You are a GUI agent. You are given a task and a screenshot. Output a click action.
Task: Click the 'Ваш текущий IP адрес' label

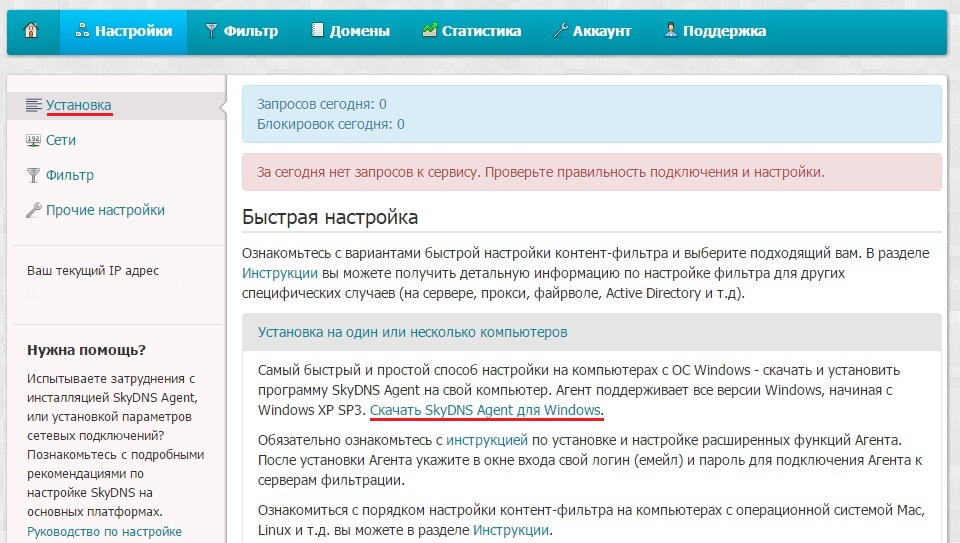click(93, 271)
